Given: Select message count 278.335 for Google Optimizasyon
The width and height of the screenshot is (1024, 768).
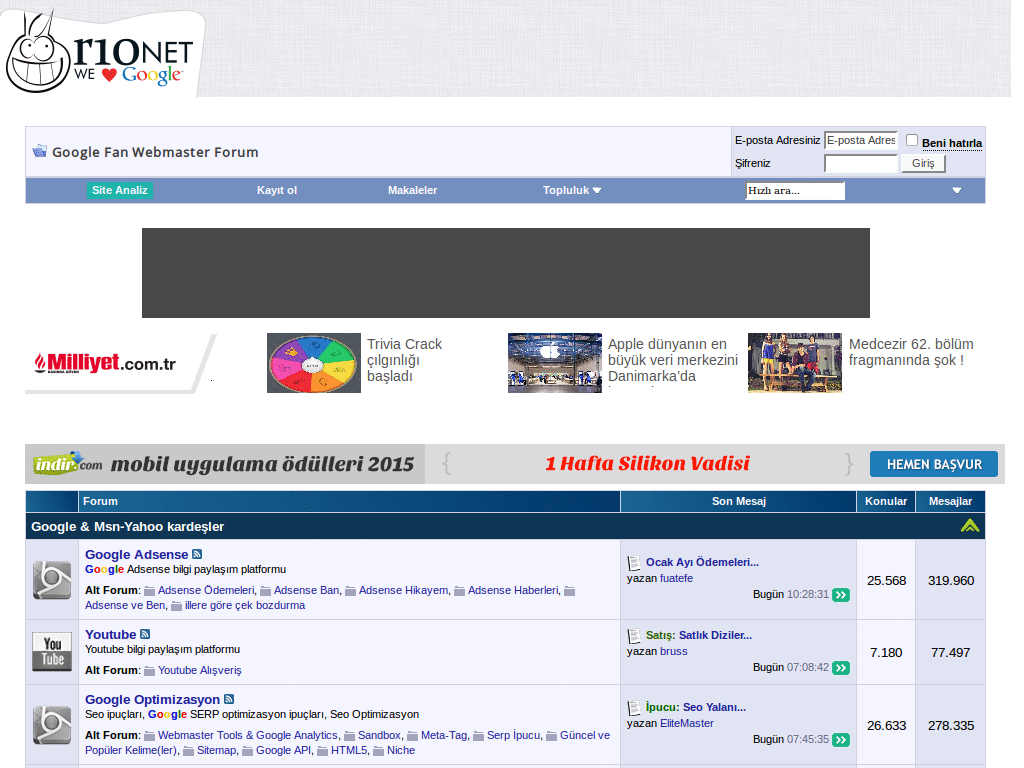Looking at the screenshot, I should coord(951,726).
